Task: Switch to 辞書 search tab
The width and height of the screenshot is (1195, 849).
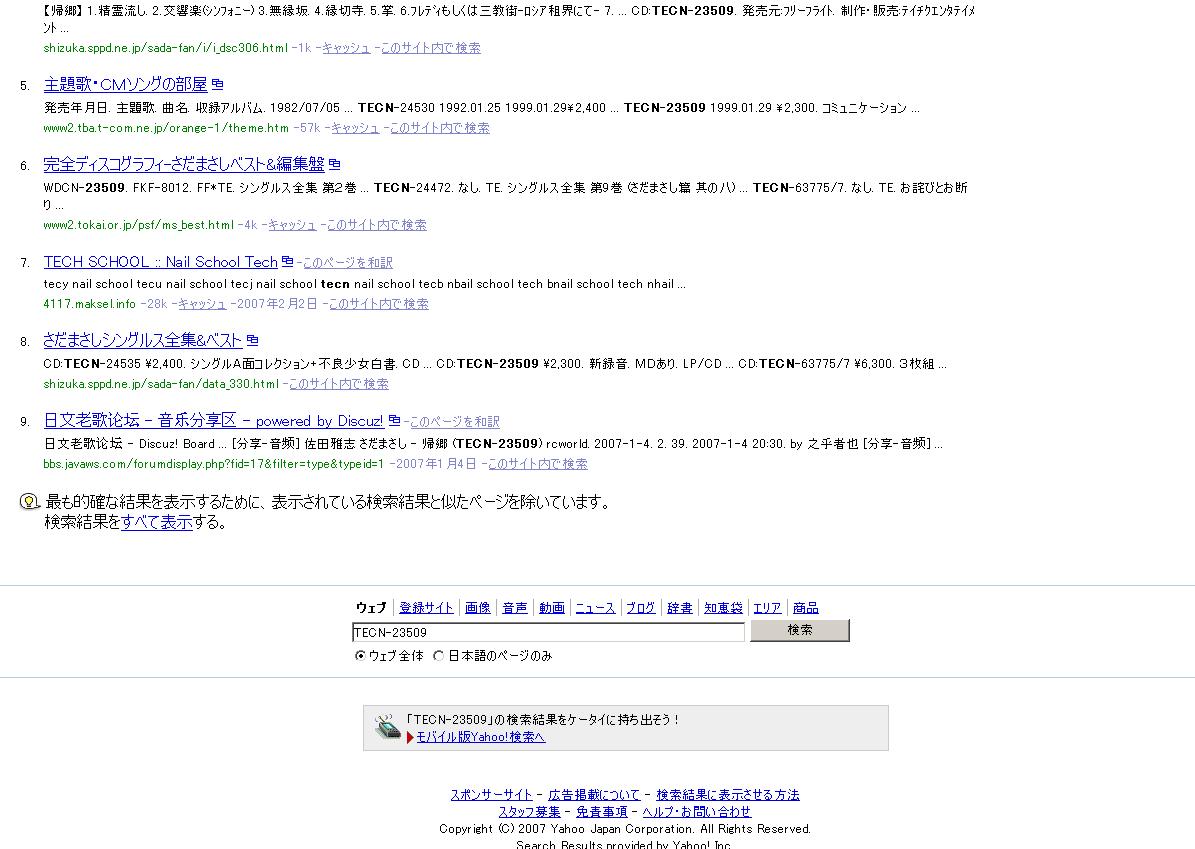Action: (680, 607)
